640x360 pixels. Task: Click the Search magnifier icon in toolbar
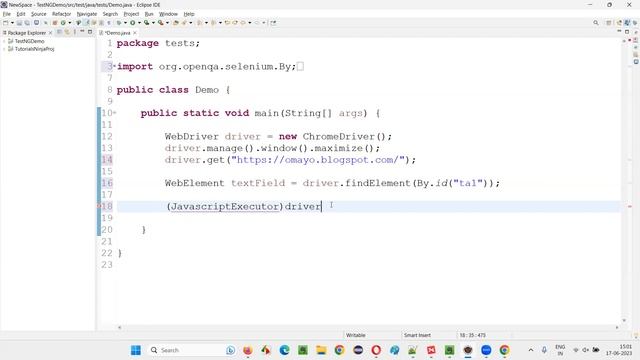[596, 23]
